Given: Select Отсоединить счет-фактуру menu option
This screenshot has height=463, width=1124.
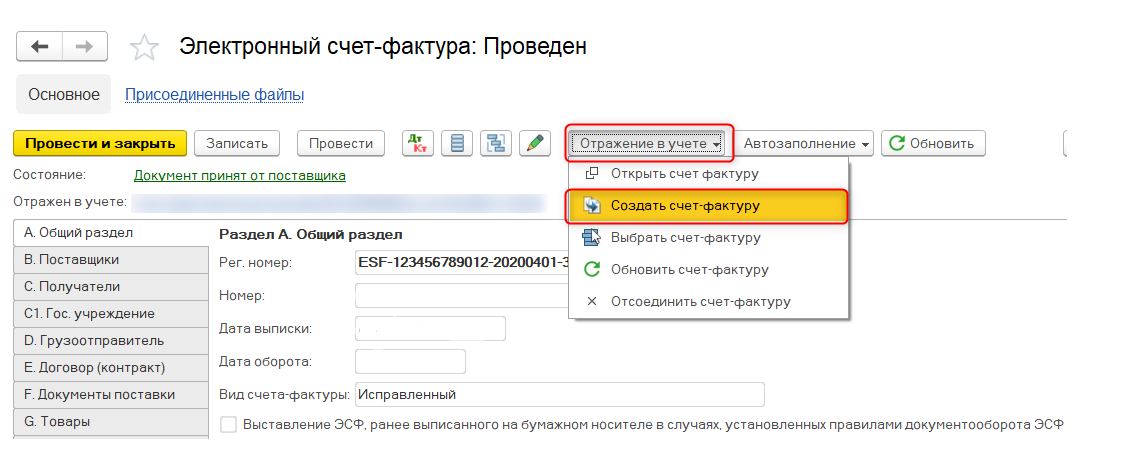Looking at the screenshot, I should pyautogui.click(x=700, y=301).
